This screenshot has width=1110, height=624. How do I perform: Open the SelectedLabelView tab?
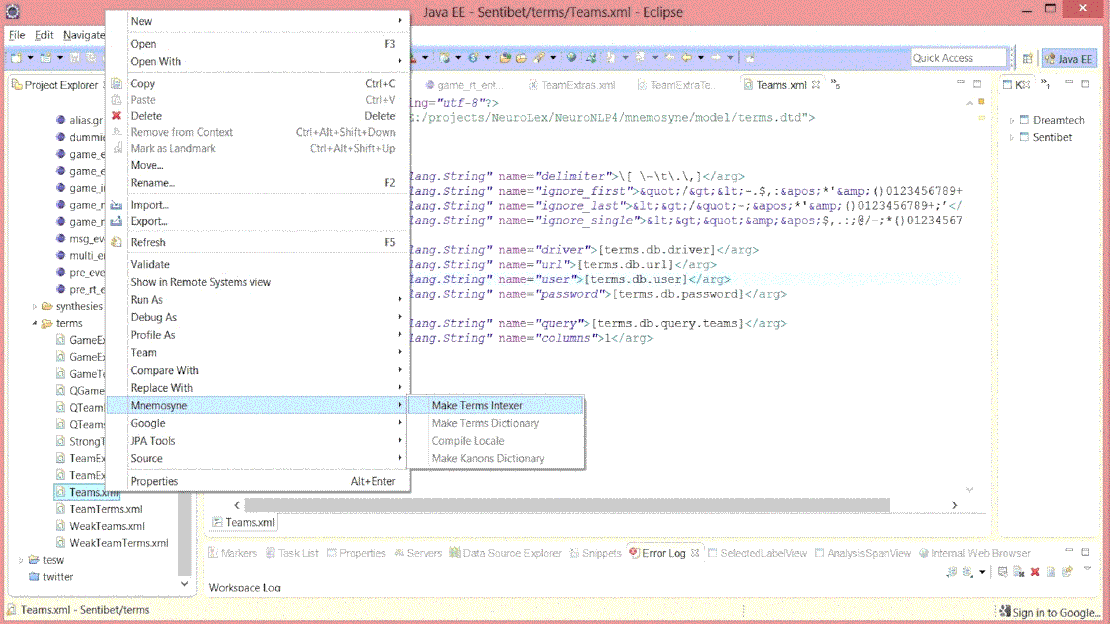[x=757, y=553]
